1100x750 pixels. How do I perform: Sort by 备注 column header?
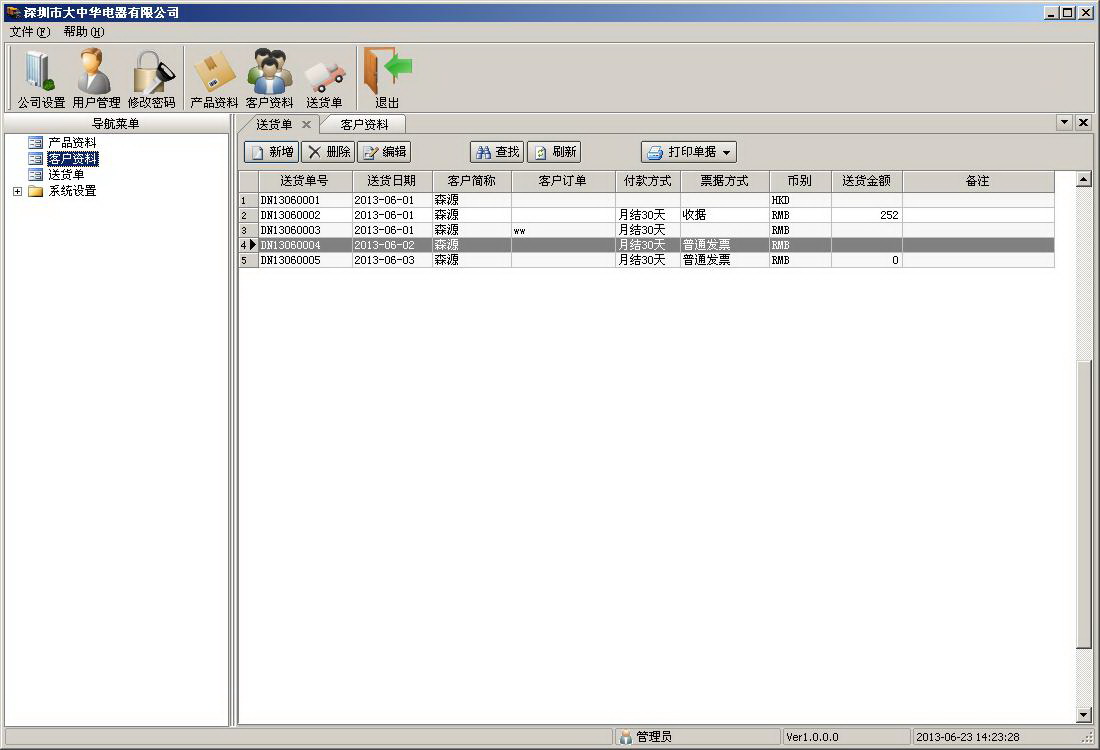978,181
